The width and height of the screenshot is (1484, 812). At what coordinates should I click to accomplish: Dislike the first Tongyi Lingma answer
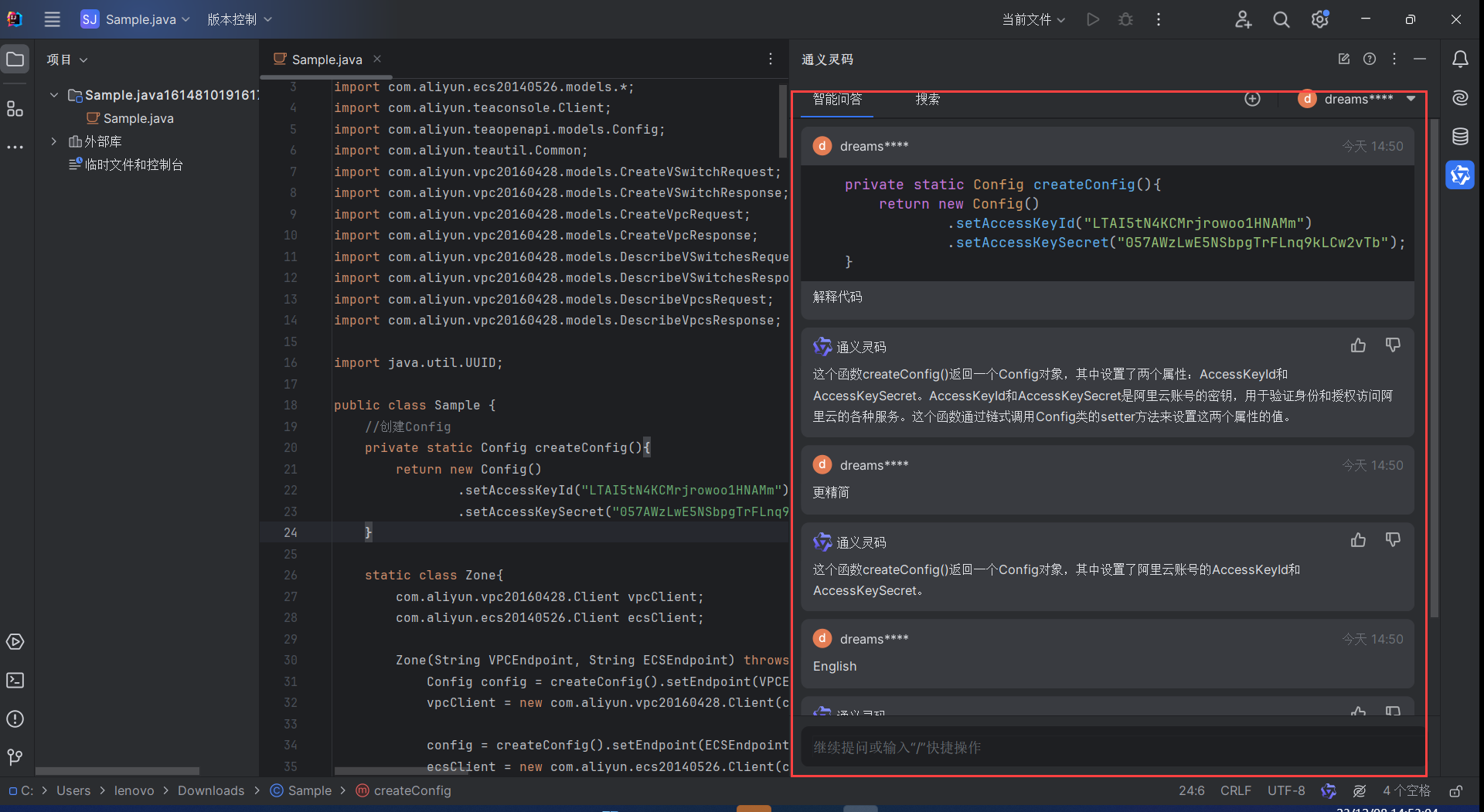point(1393,346)
